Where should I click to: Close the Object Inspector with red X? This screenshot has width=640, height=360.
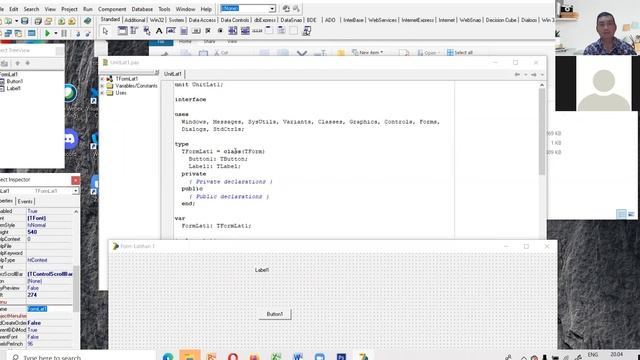tap(76, 180)
